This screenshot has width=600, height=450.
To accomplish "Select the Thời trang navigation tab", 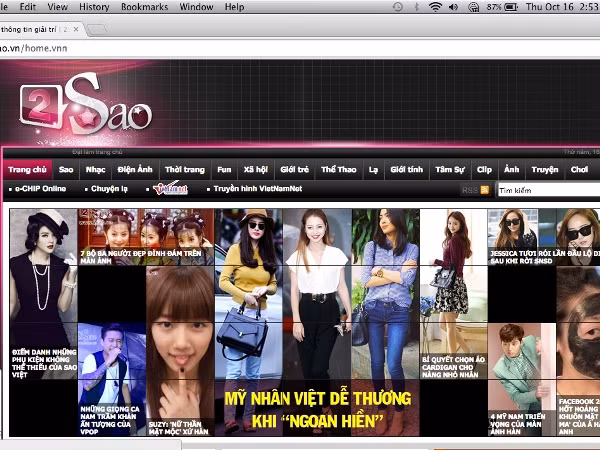I will (185, 170).
